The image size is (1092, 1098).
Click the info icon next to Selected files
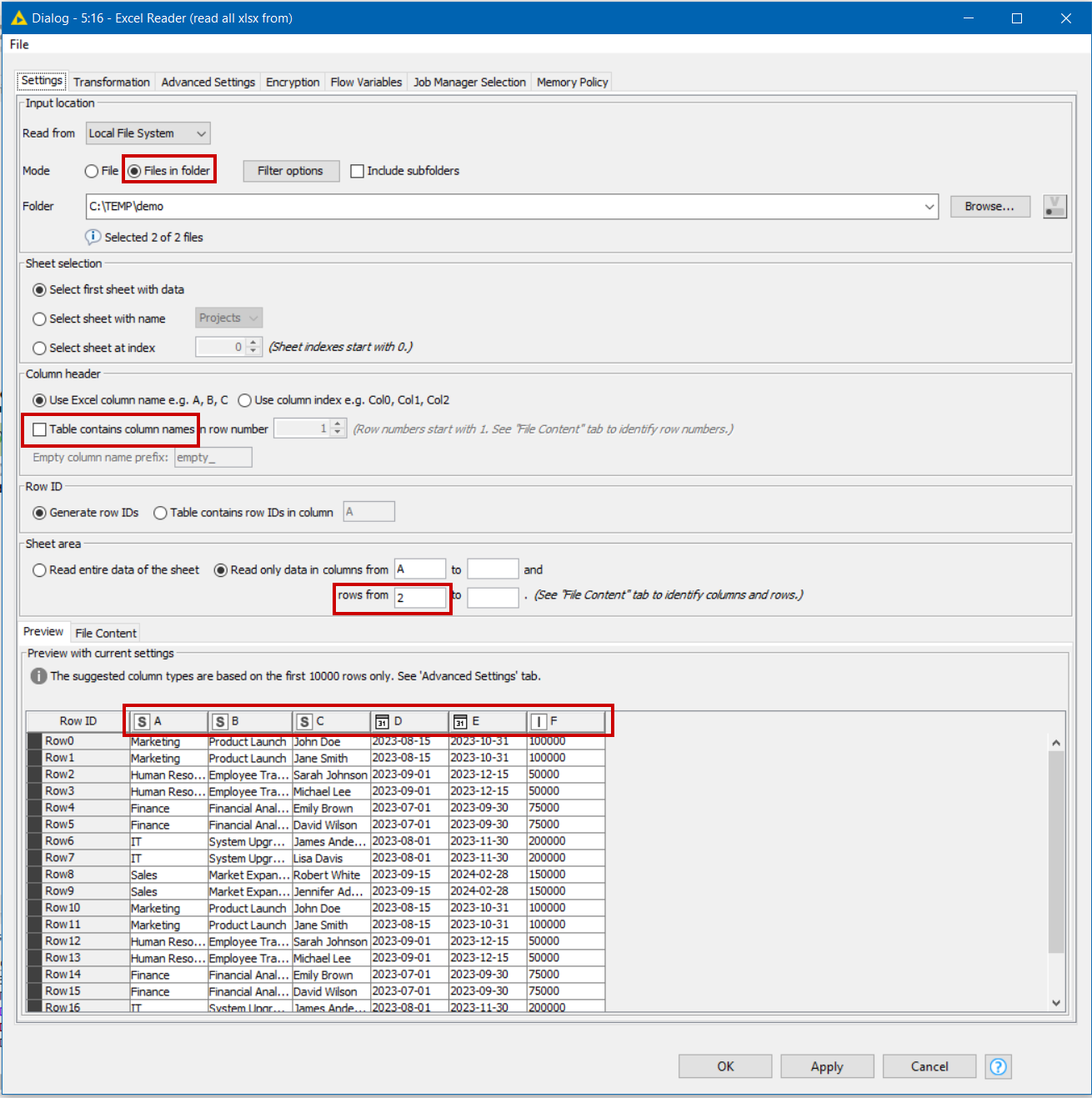point(93,237)
